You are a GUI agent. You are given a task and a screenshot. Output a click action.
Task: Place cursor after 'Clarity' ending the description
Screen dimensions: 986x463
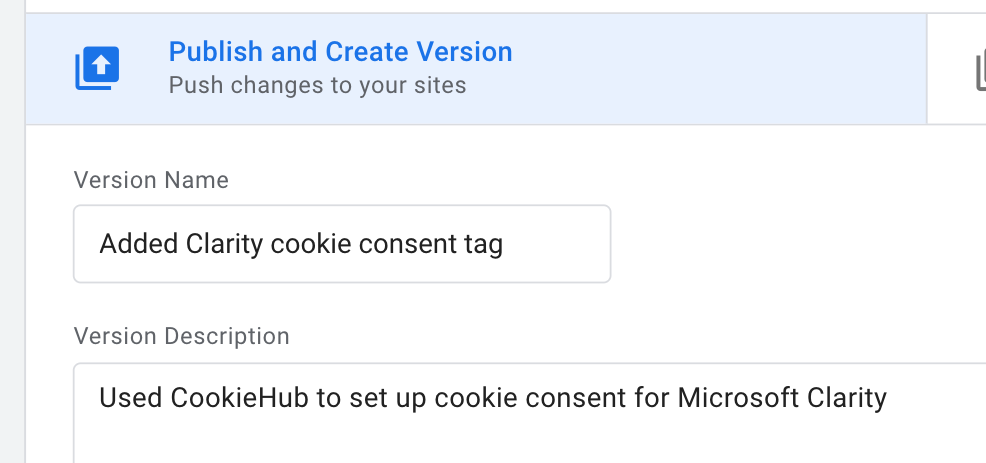[x=887, y=398]
